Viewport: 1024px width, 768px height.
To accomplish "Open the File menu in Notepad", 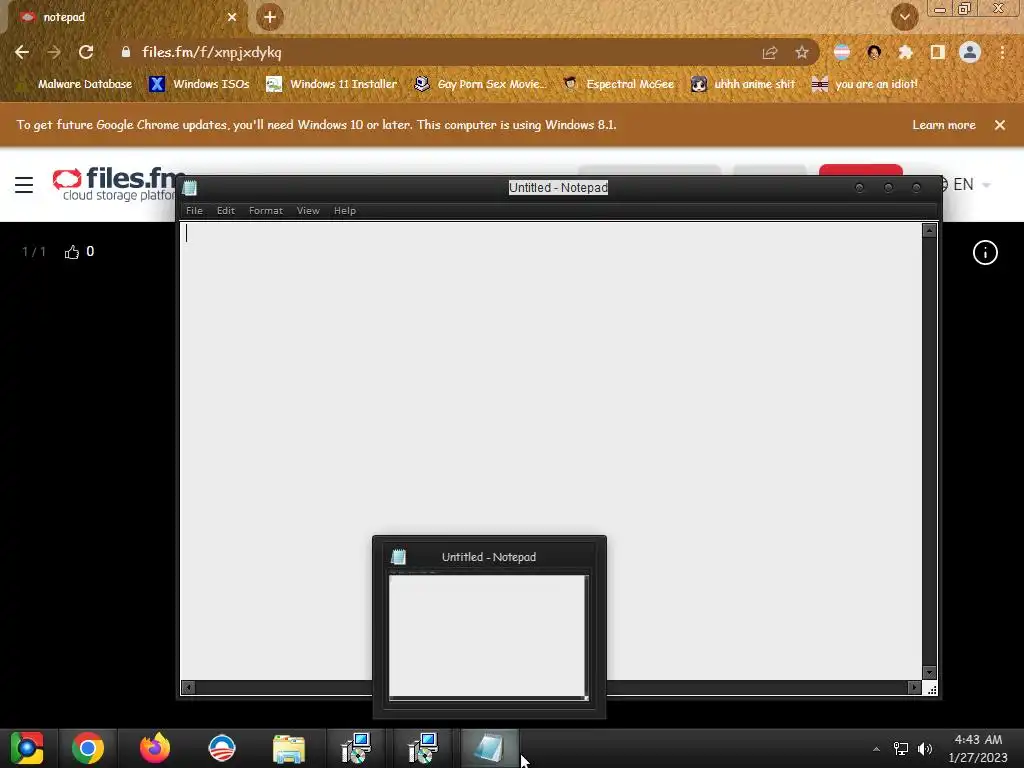I will (x=194, y=210).
